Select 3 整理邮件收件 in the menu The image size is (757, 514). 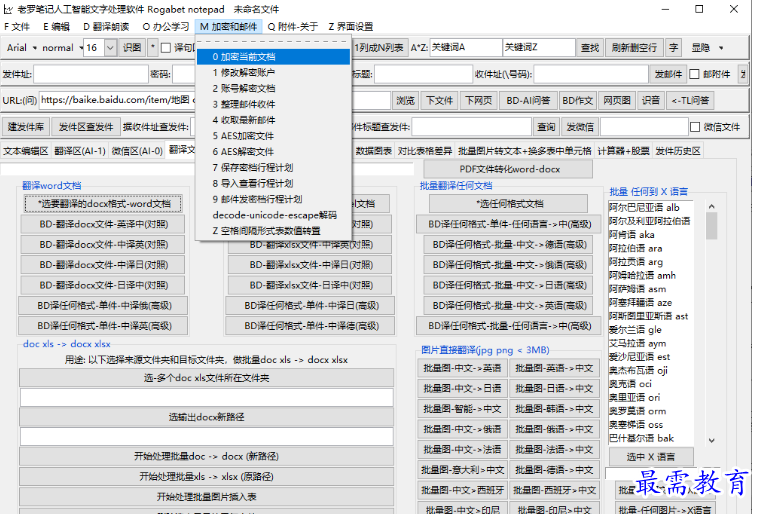click(273, 104)
